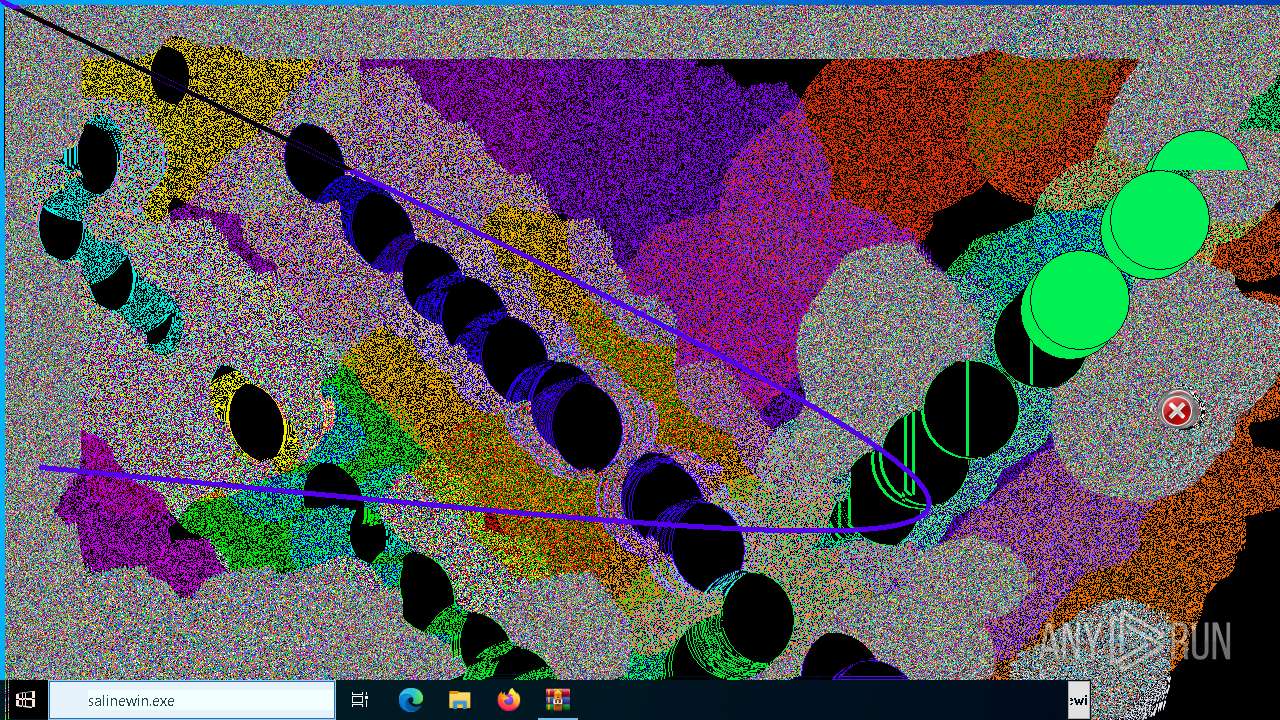Click the taskbar search box showing salinewin.exe
This screenshot has width=1280, height=720.
[192, 700]
